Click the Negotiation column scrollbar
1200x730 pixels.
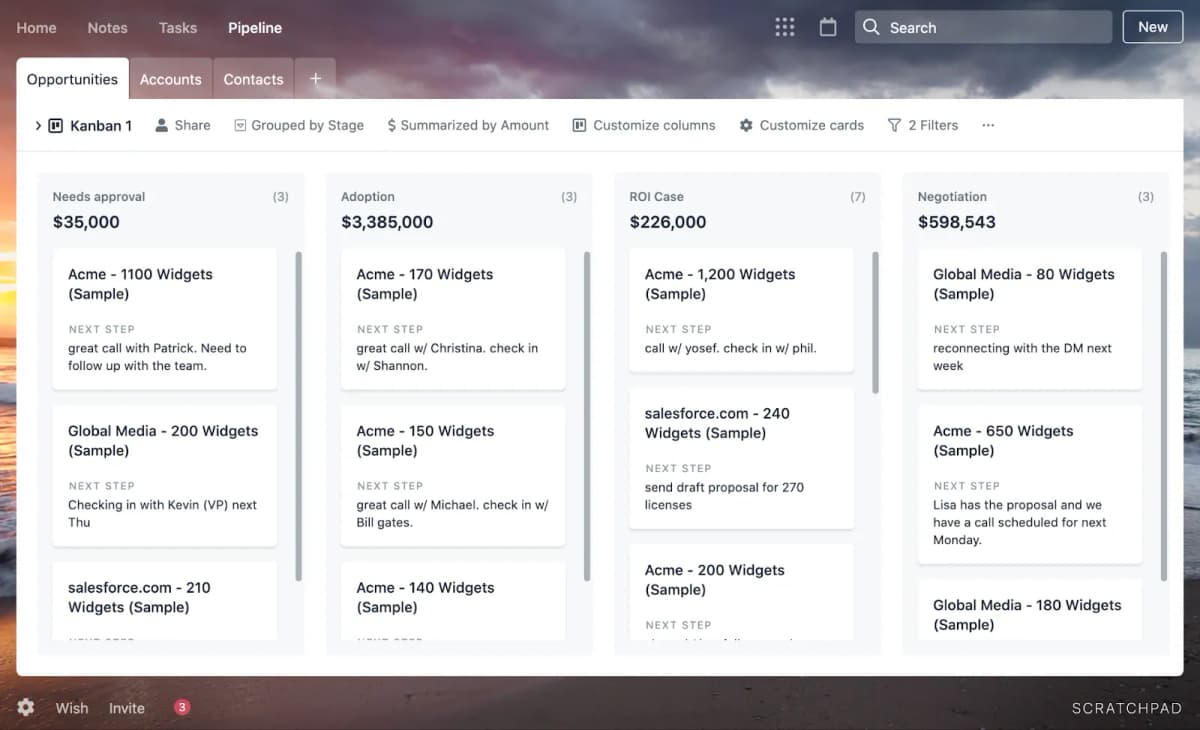point(1163,416)
